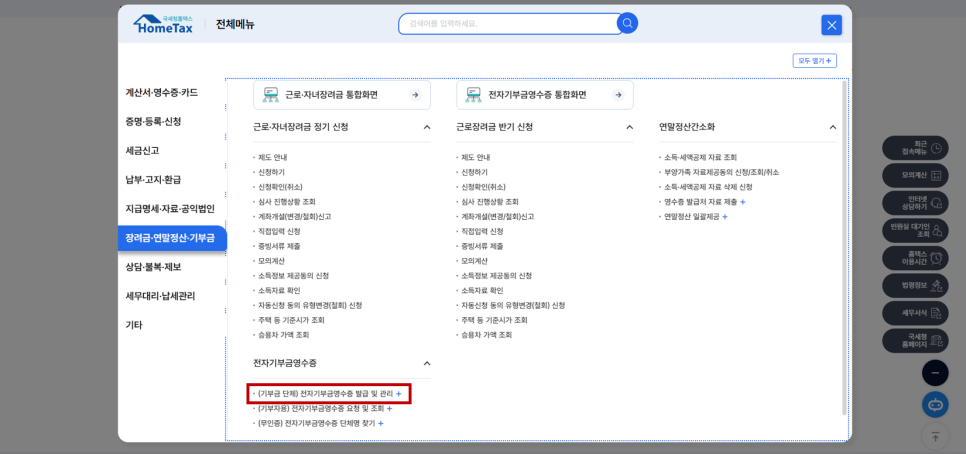The width and height of the screenshot is (966, 454).
Task: Close the 전체메뉴 panel with X
Action: coord(832,25)
